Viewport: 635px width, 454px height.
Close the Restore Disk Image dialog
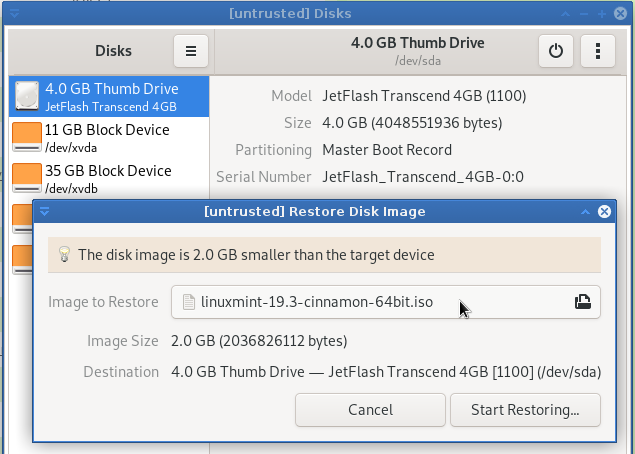604,211
